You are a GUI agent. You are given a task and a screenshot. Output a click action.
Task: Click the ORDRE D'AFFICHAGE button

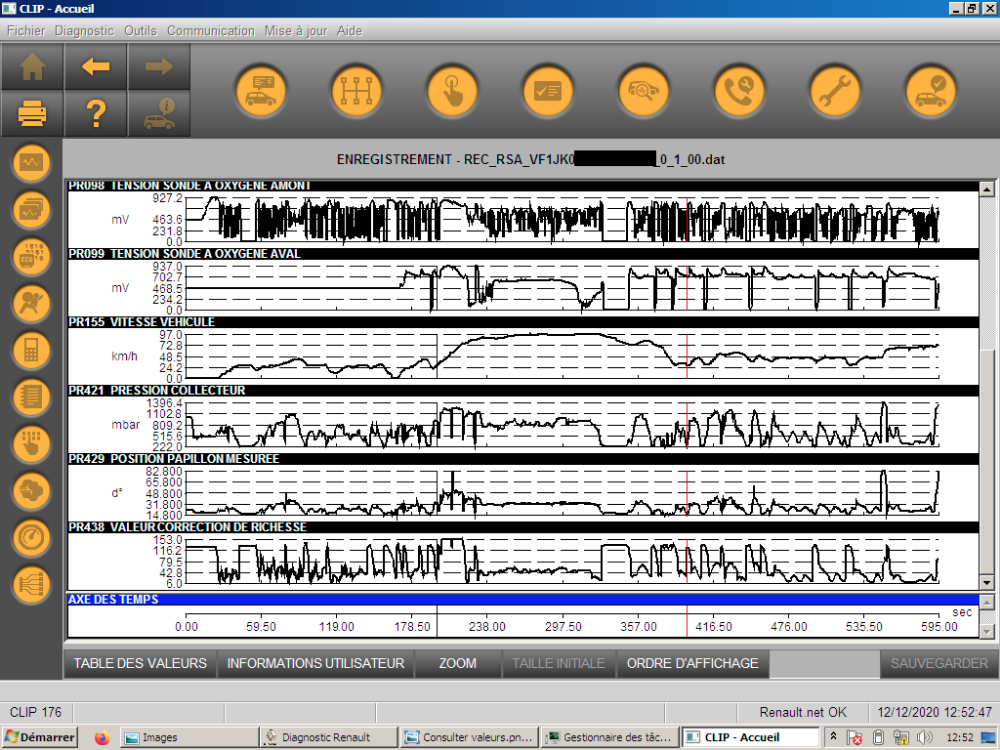tap(692, 663)
